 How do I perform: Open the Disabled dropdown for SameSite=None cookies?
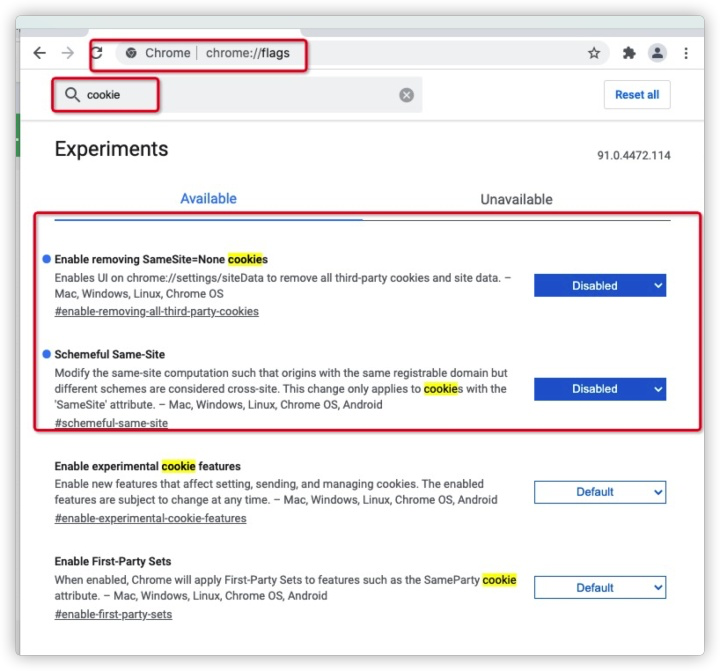tap(600, 286)
